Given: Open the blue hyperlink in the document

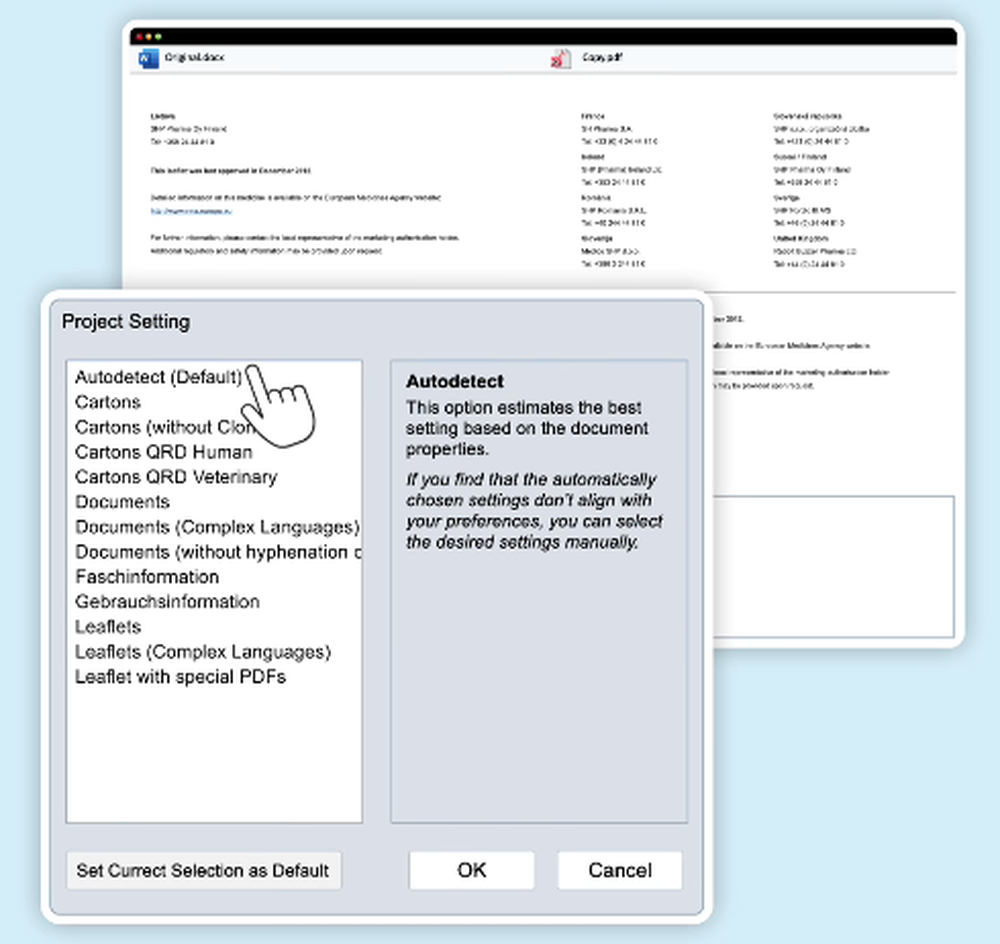Looking at the screenshot, I should pos(191,211).
